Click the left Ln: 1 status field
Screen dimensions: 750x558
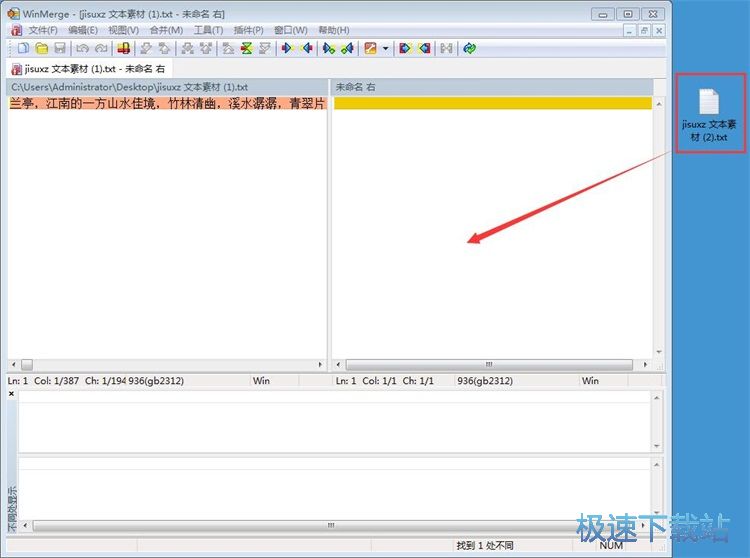click(18, 381)
